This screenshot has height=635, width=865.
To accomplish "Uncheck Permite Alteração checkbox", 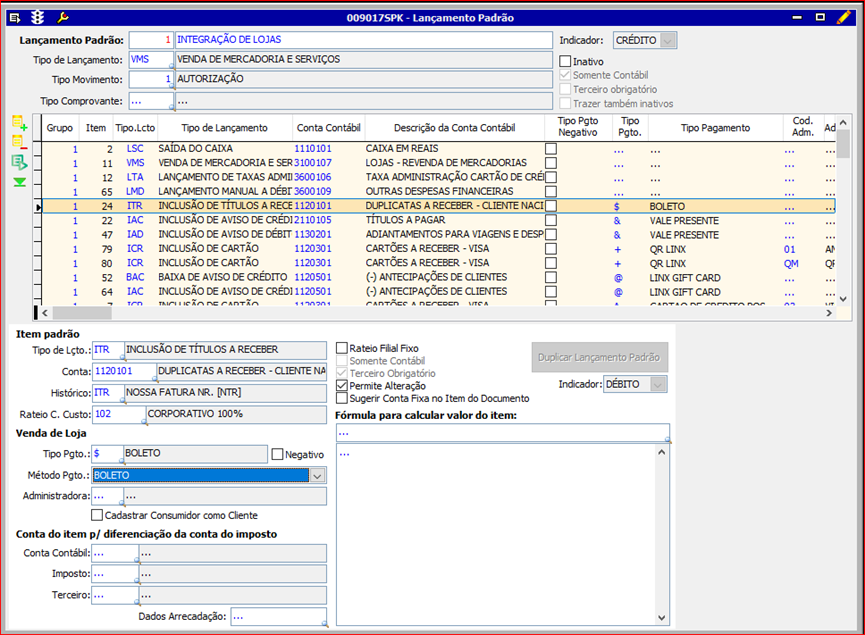I will [x=343, y=386].
